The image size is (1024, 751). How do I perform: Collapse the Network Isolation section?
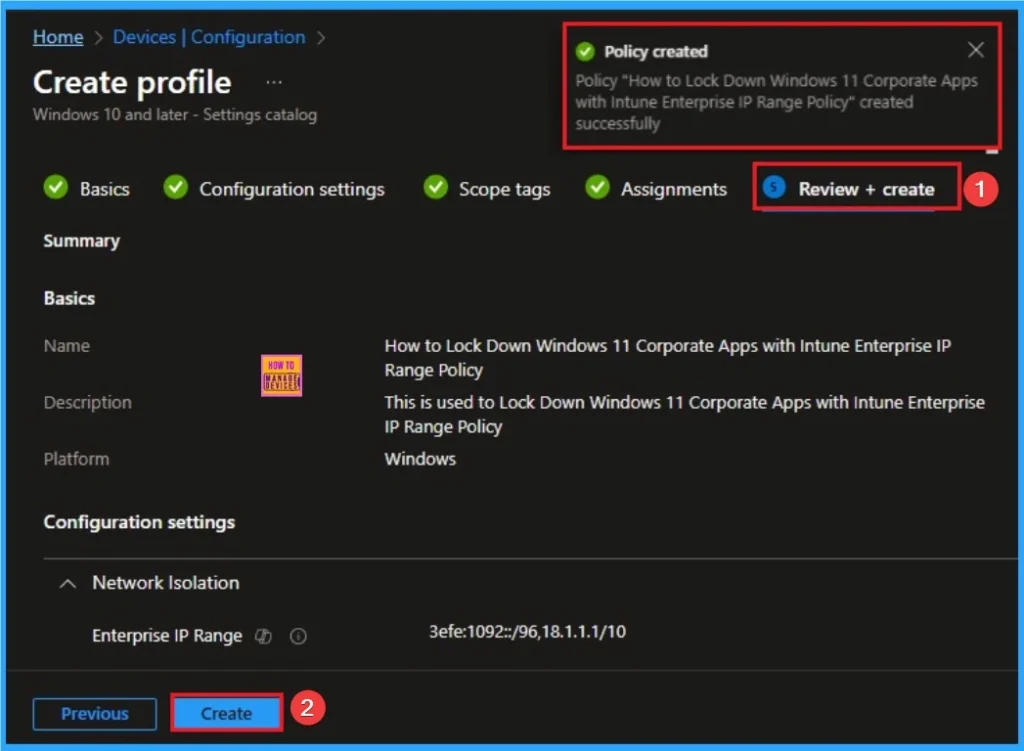(x=66, y=583)
